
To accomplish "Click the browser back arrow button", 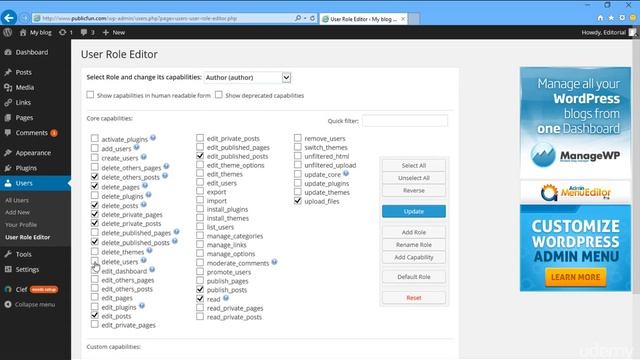I will tap(9, 18).
